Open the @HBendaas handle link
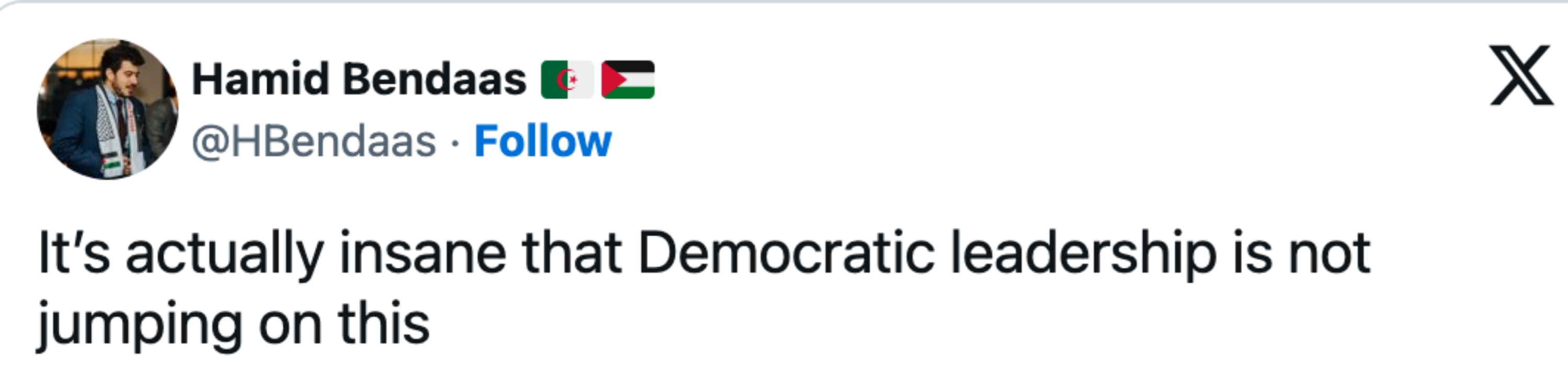1568x389 pixels. click(x=314, y=142)
